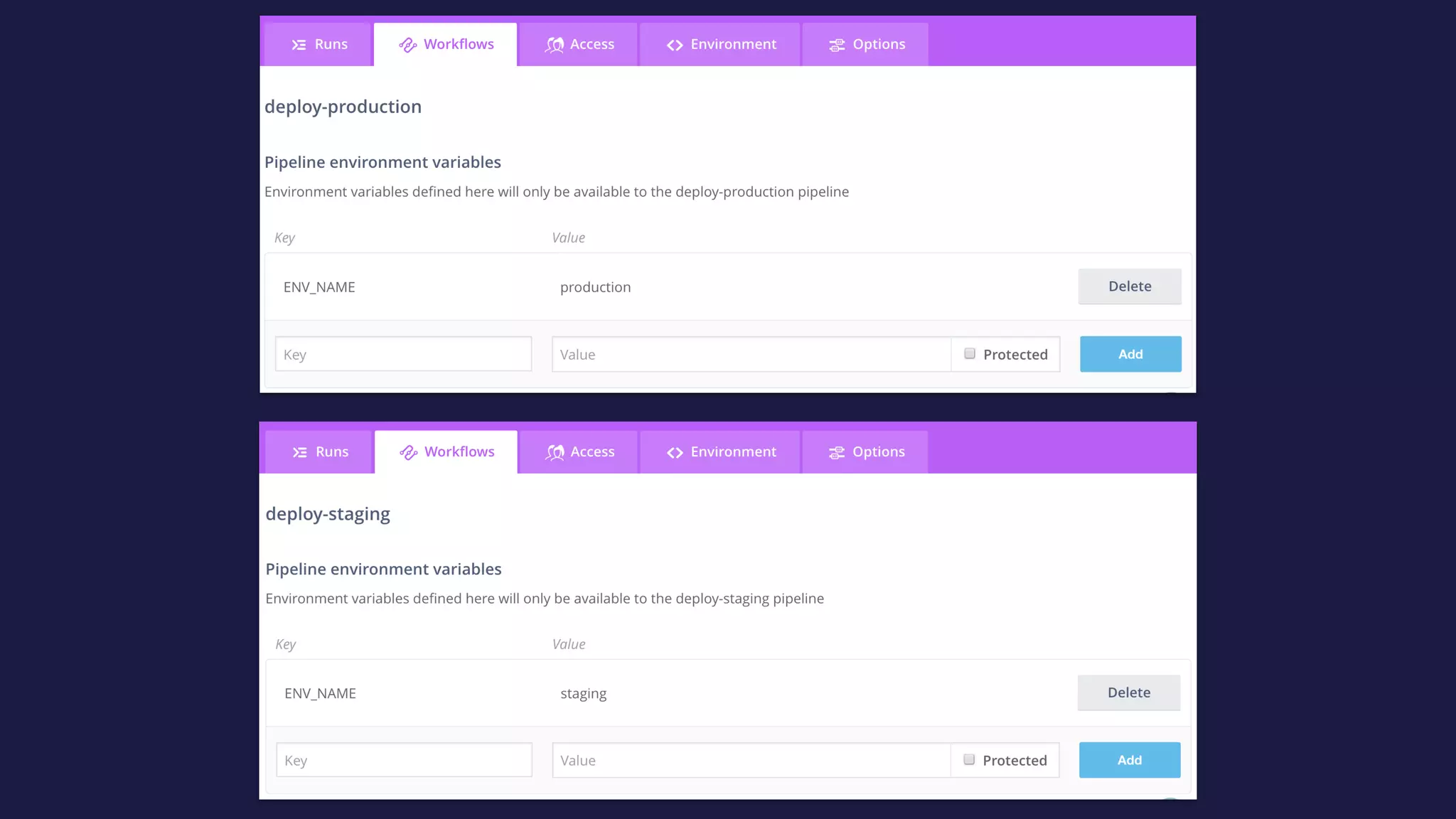Switch to the Environment tab in the deploy-staging panel
The width and height of the screenshot is (1456, 819).
720,452
